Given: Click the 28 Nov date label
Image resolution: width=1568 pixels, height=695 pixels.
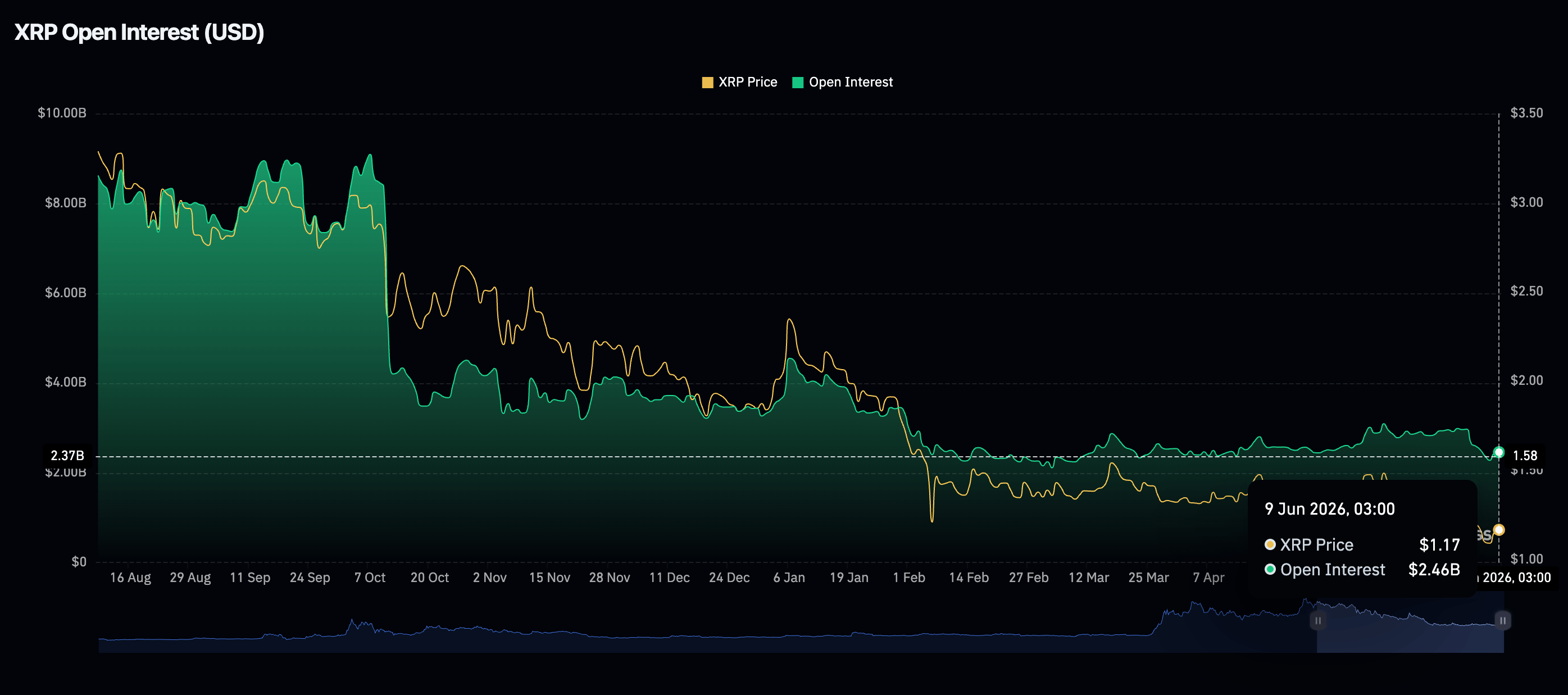Looking at the screenshot, I should 610,578.
